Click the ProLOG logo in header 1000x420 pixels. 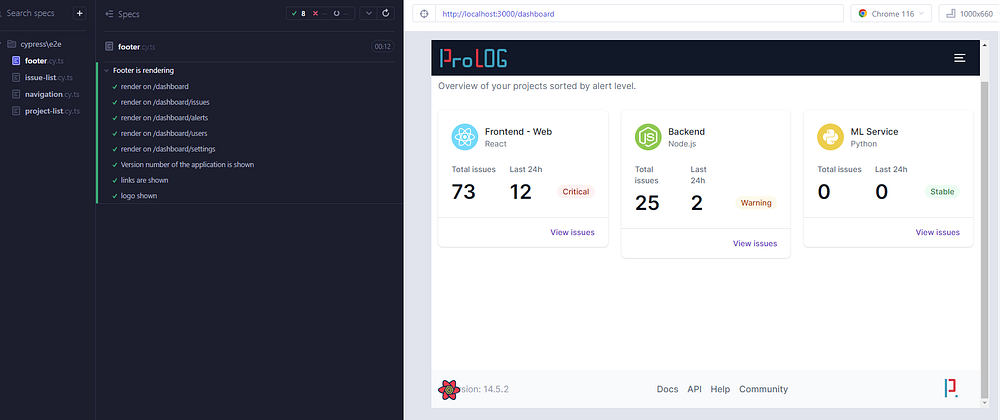pos(473,58)
